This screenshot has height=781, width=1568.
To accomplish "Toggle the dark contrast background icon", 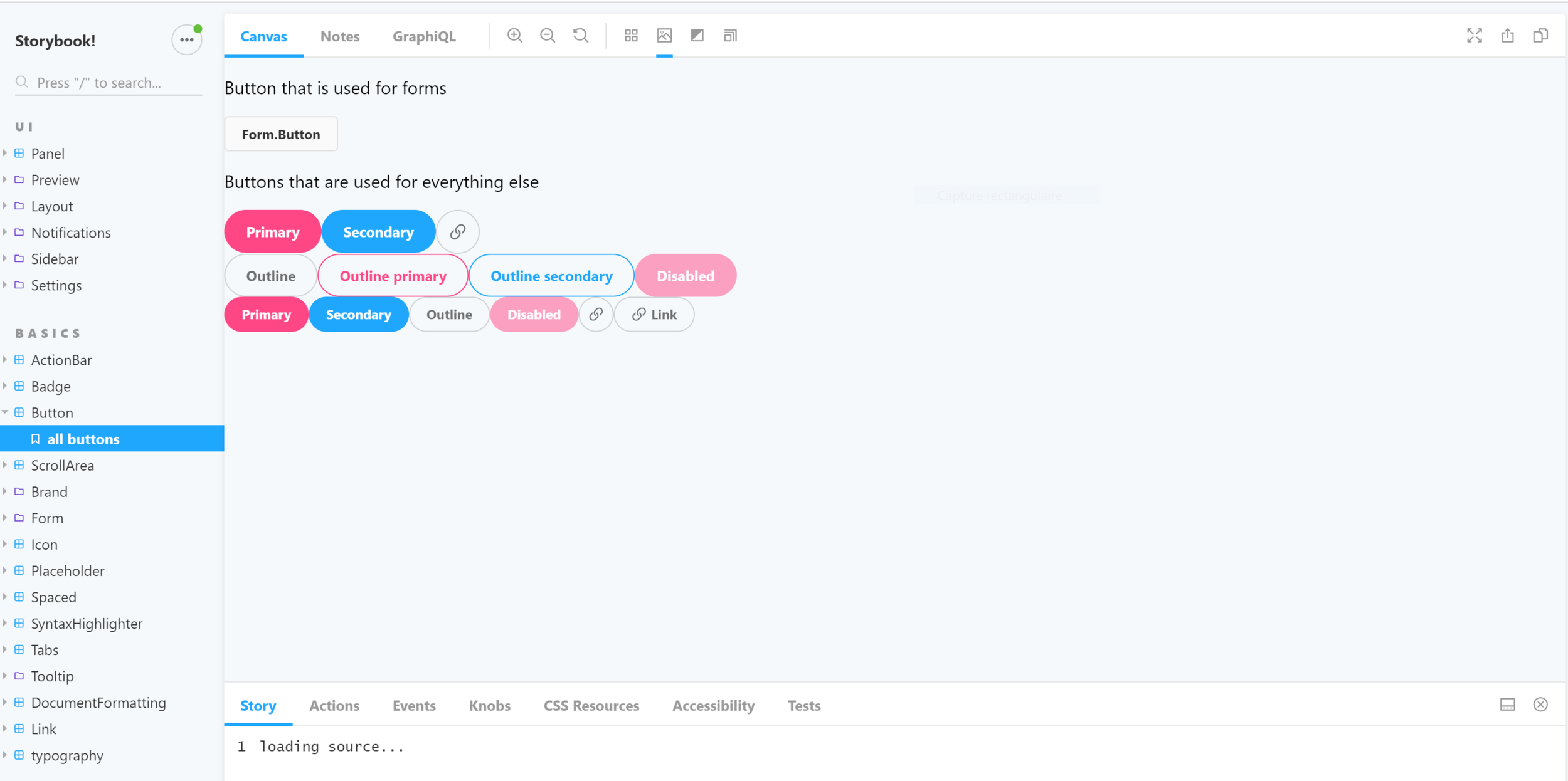I will click(x=697, y=36).
